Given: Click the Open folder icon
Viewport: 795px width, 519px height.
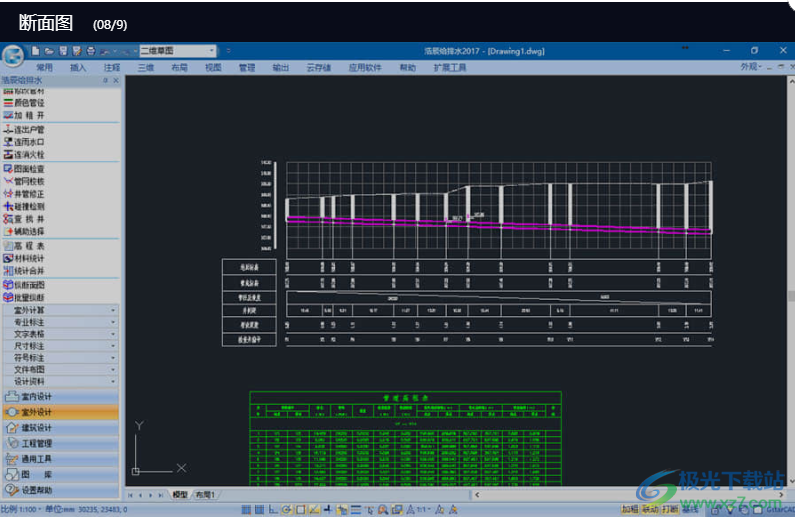Looking at the screenshot, I should pyautogui.click(x=49, y=51).
